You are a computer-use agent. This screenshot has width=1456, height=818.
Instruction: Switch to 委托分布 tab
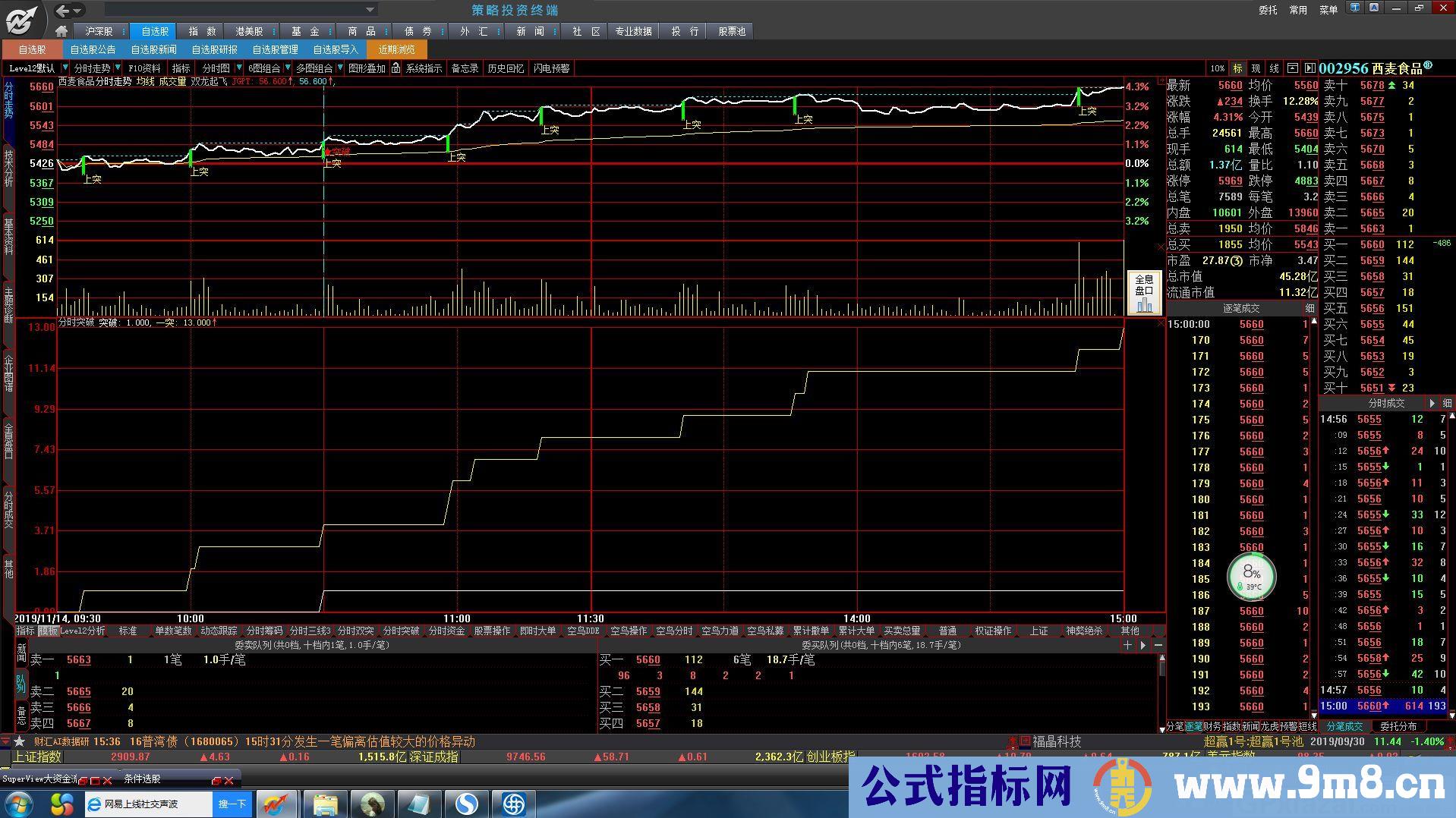[x=1398, y=726]
